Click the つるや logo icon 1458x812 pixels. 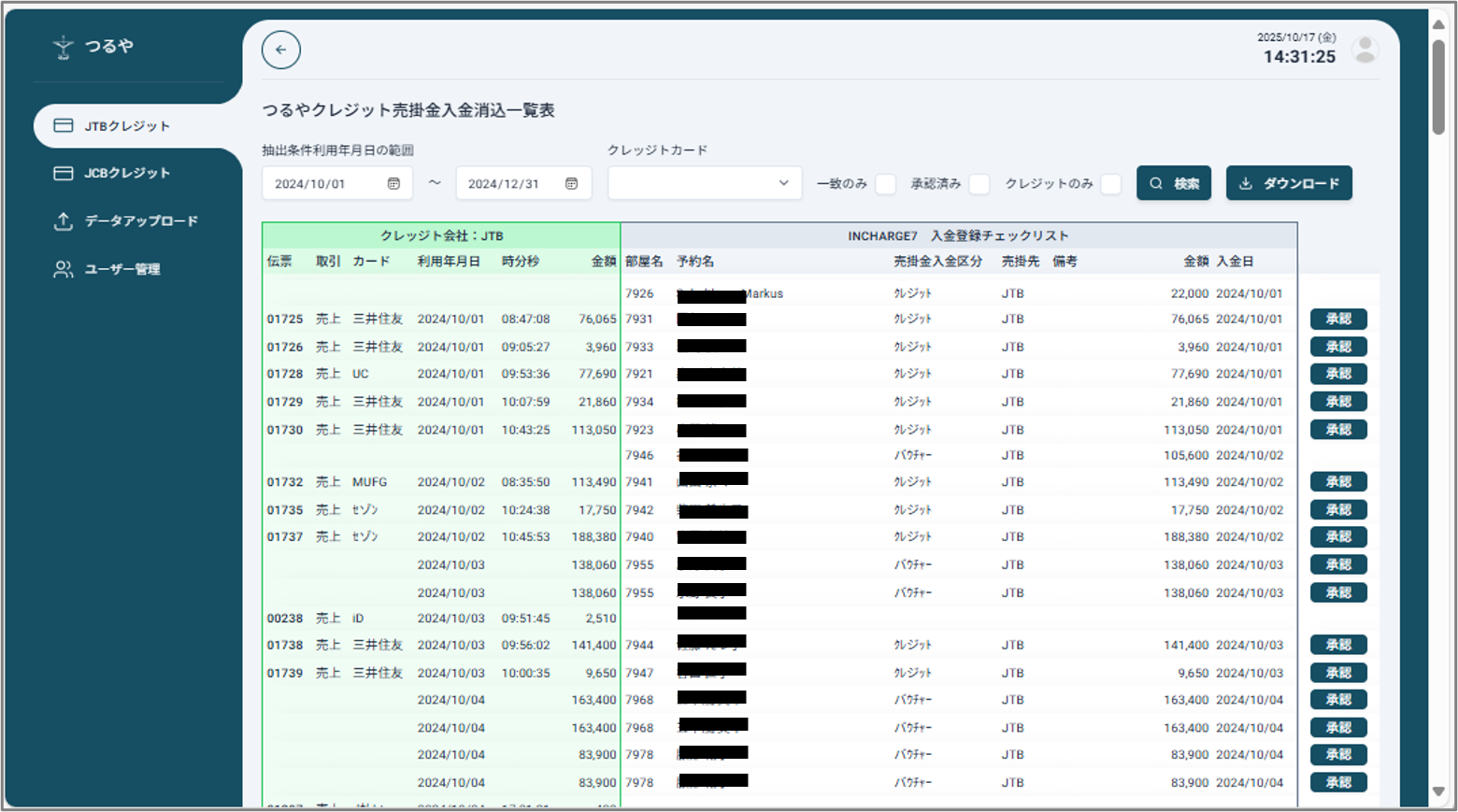(63, 47)
